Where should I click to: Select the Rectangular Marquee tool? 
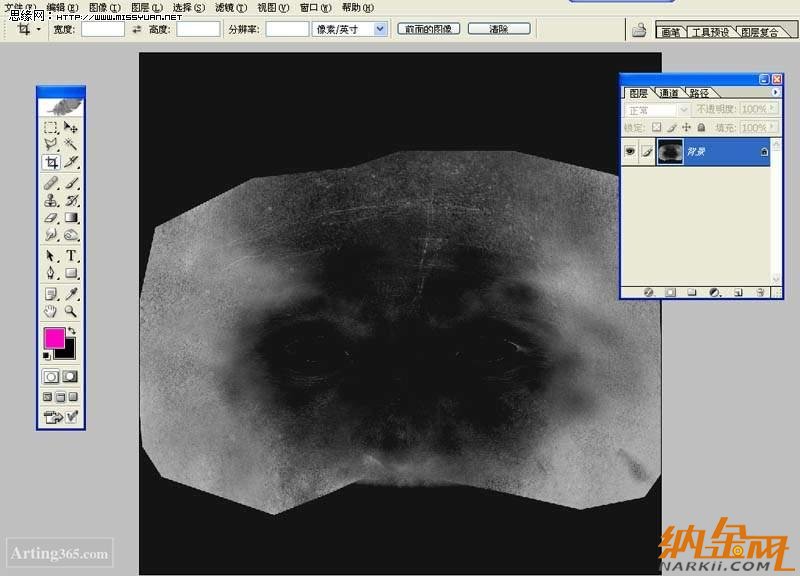click(51, 128)
